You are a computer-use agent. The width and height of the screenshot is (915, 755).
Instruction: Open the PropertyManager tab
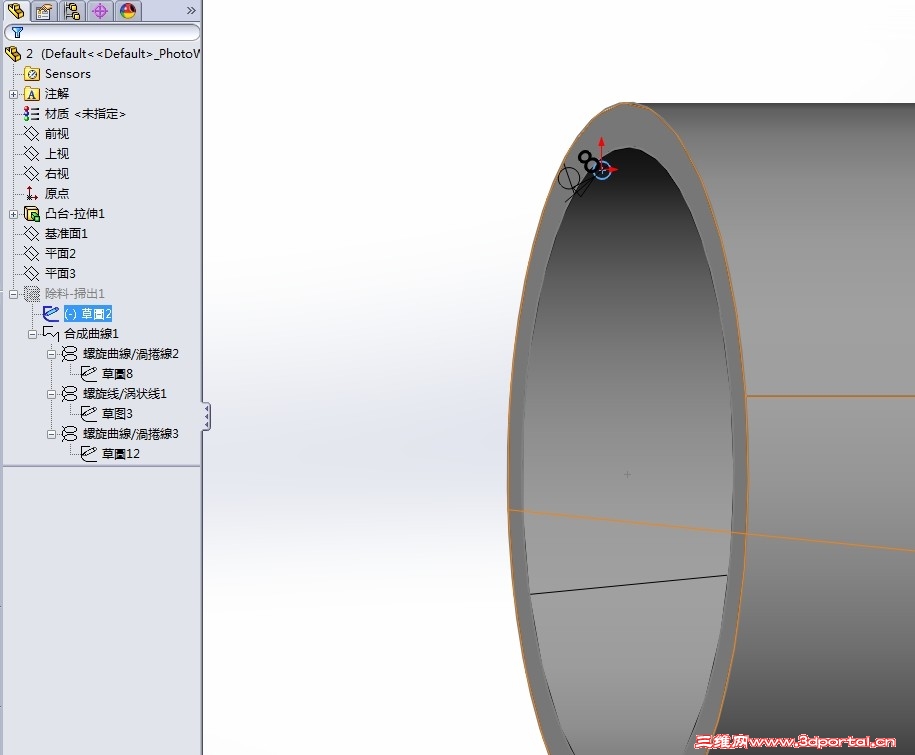point(43,11)
